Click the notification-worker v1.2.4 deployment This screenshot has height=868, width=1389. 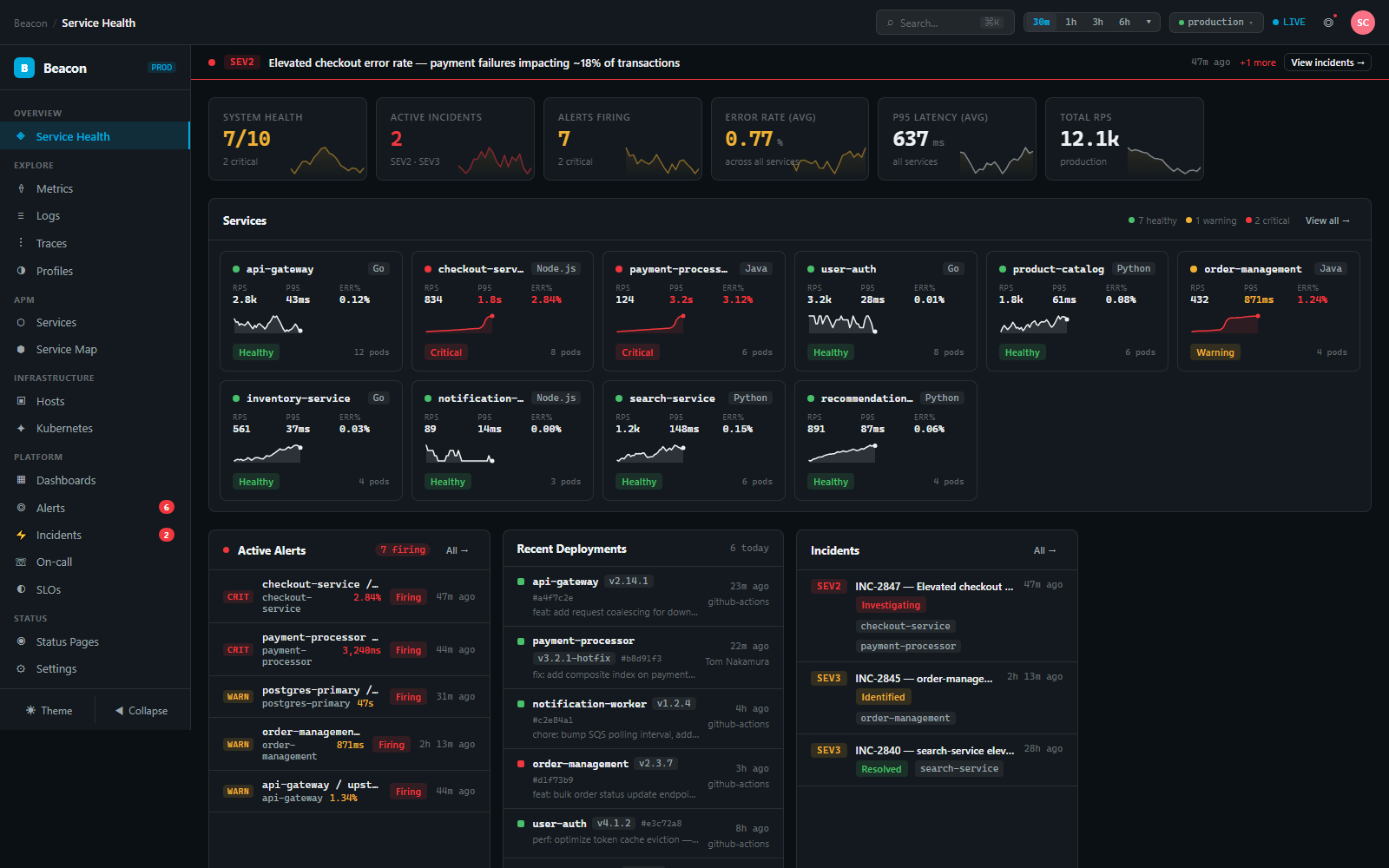click(643, 720)
